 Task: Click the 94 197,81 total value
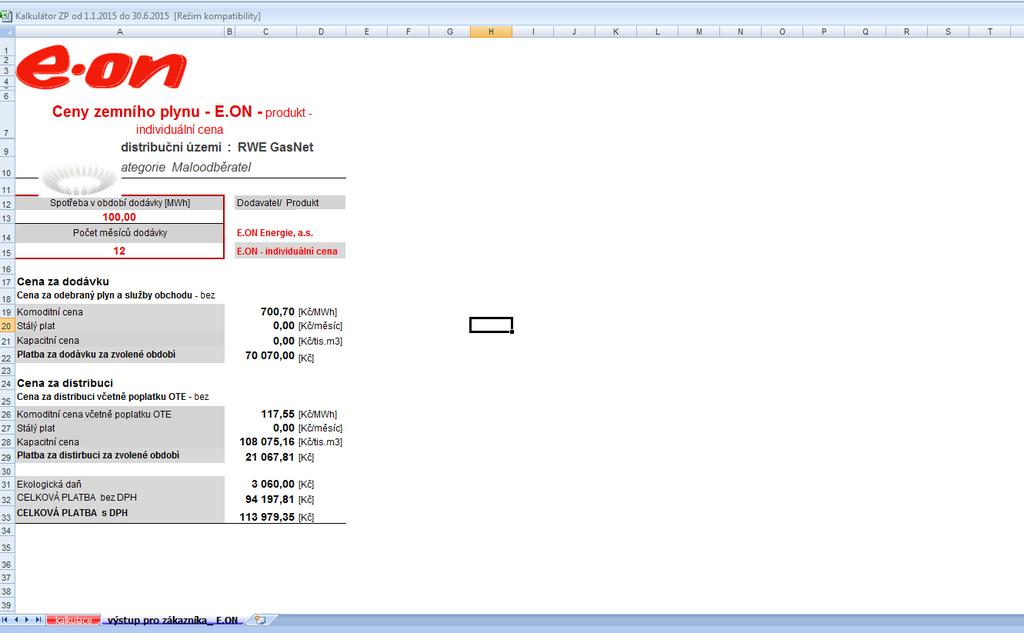tap(270, 499)
